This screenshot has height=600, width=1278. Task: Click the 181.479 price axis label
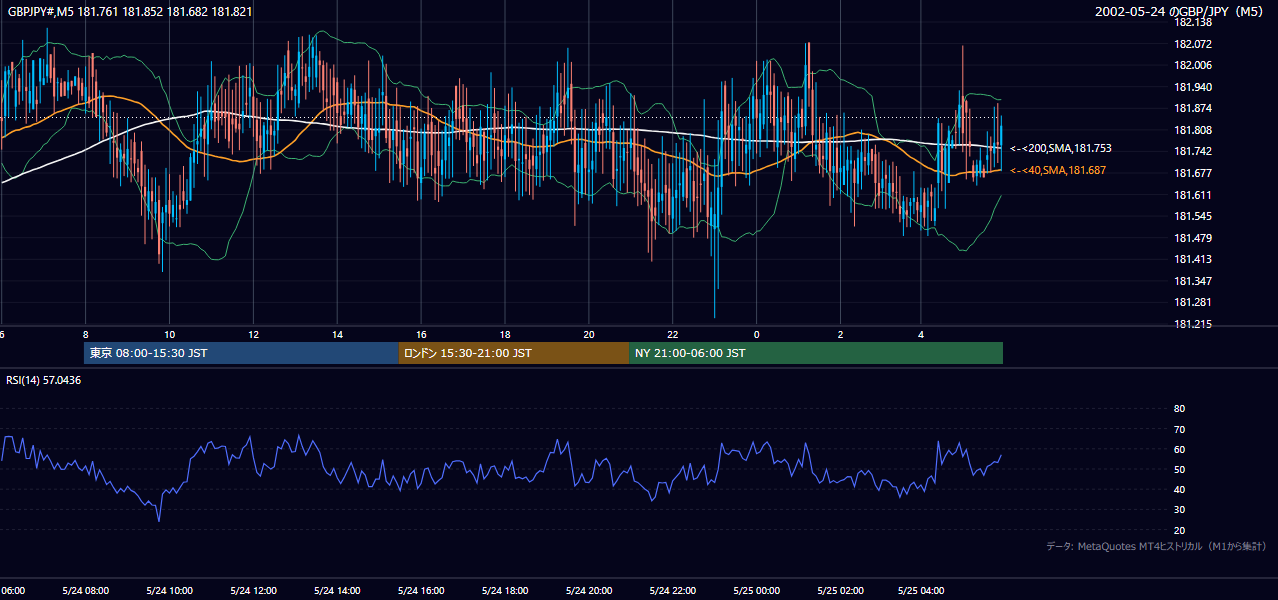[1192, 238]
